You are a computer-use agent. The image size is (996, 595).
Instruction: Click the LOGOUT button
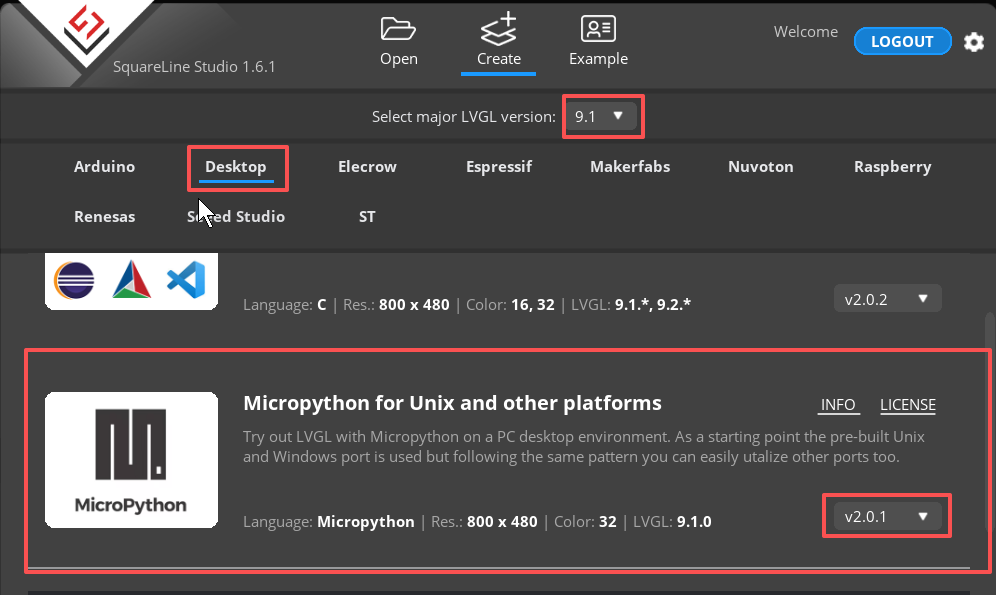(x=903, y=41)
